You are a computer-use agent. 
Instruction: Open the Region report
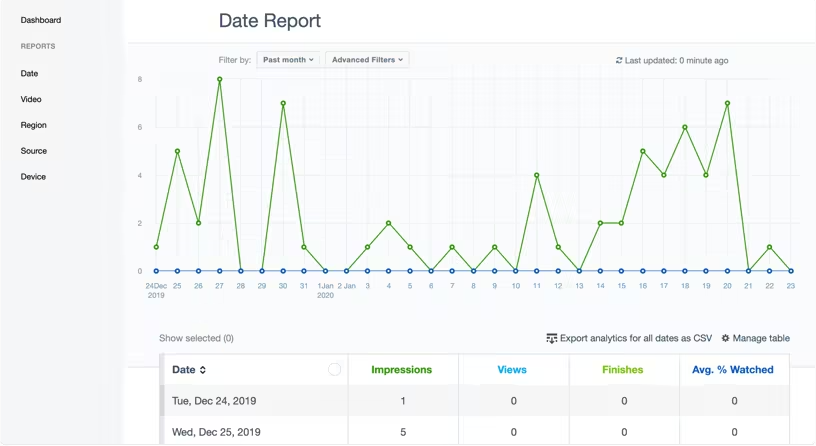[33, 125]
